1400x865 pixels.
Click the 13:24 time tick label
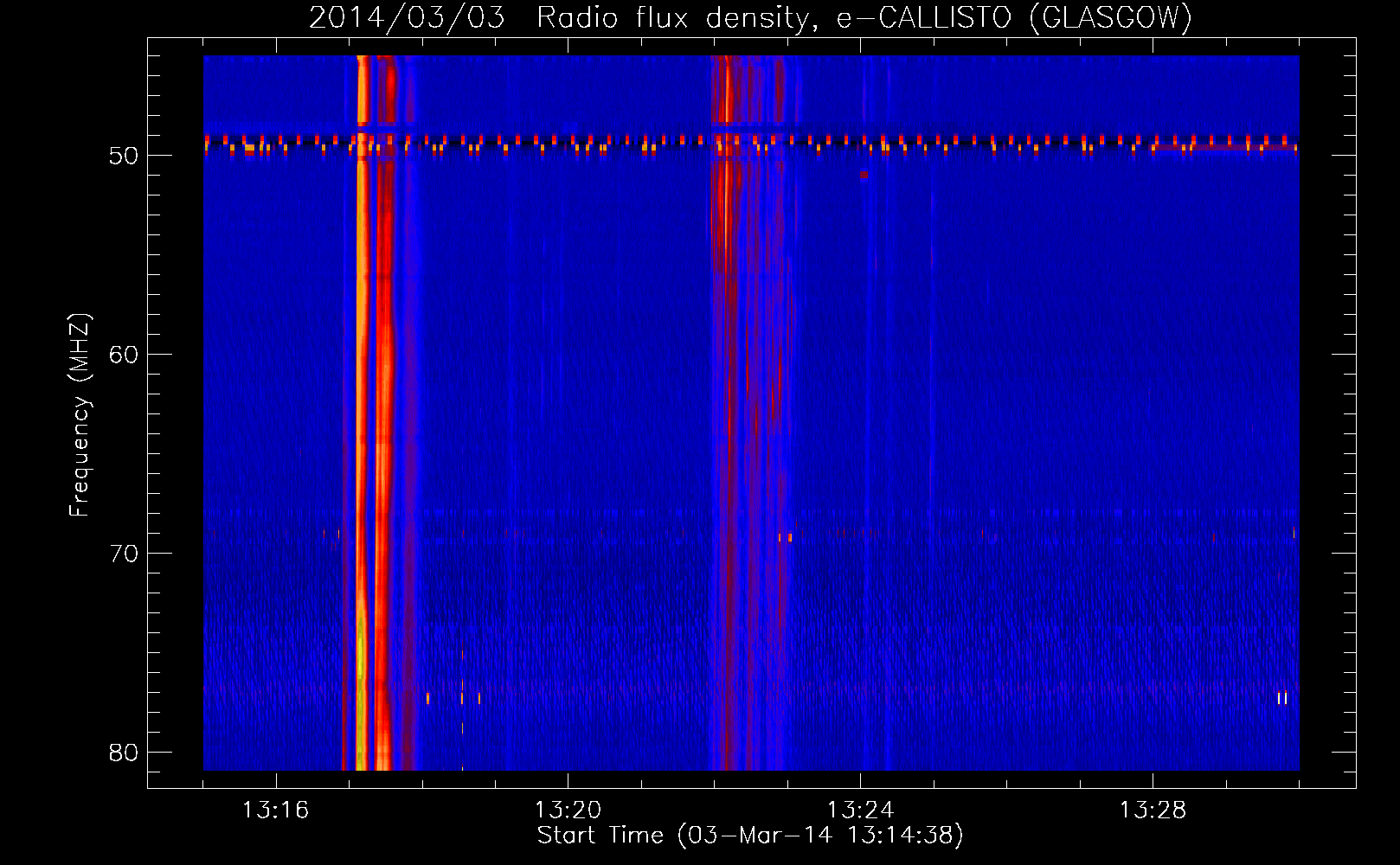coord(860,811)
